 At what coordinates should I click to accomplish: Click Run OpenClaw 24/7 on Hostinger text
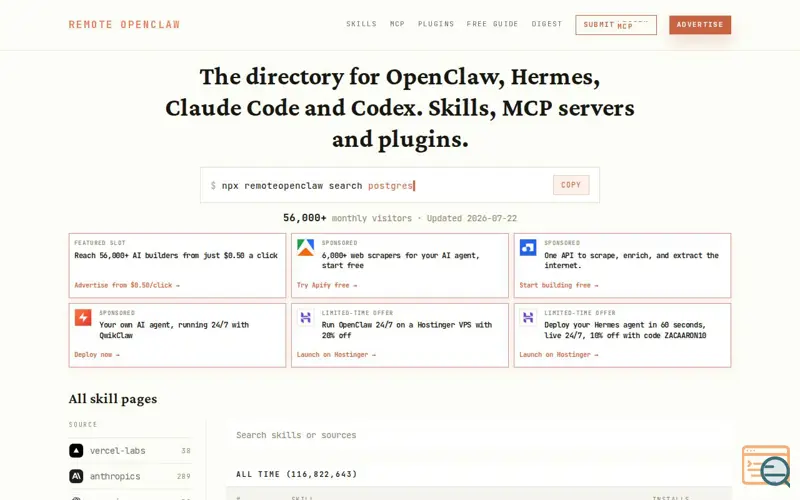[407, 330]
